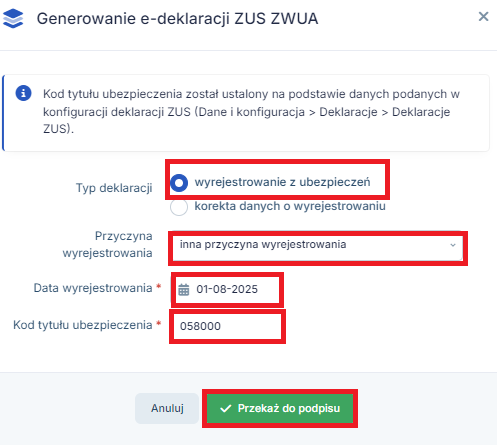The height and width of the screenshot is (445, 497).
Task: Click the 'Przyczyna wyrejestrowania' label
Action: pos(107,244)
